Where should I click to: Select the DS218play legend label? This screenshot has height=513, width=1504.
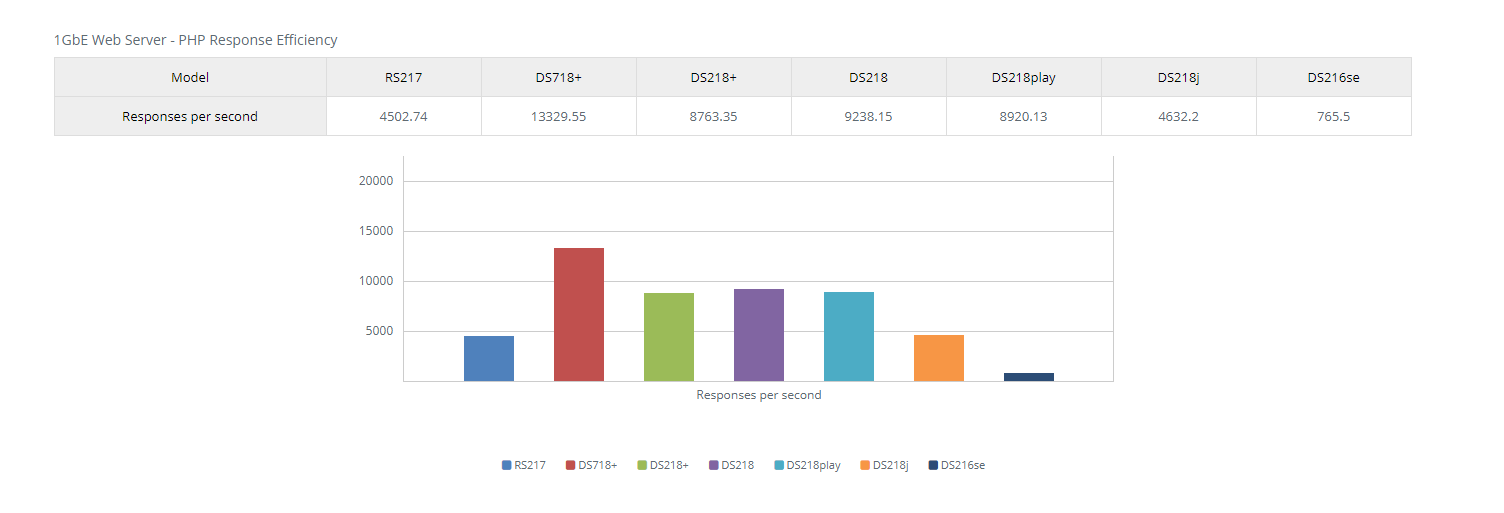(x=814, y=465)
